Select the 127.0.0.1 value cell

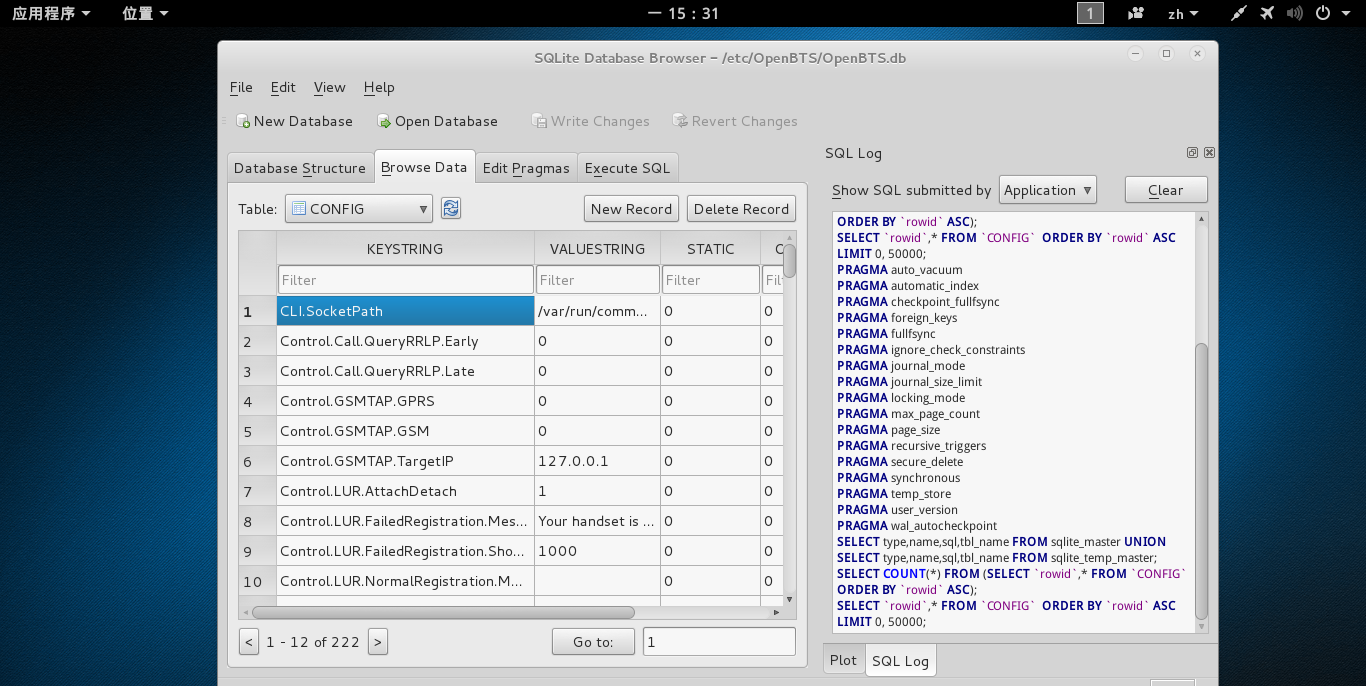[x=598, y=461]
